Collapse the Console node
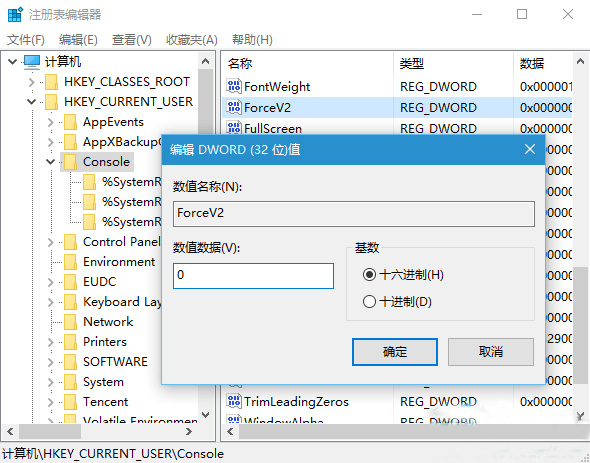The width and height of the screenshot is (590, 463). tap(50, 162)
